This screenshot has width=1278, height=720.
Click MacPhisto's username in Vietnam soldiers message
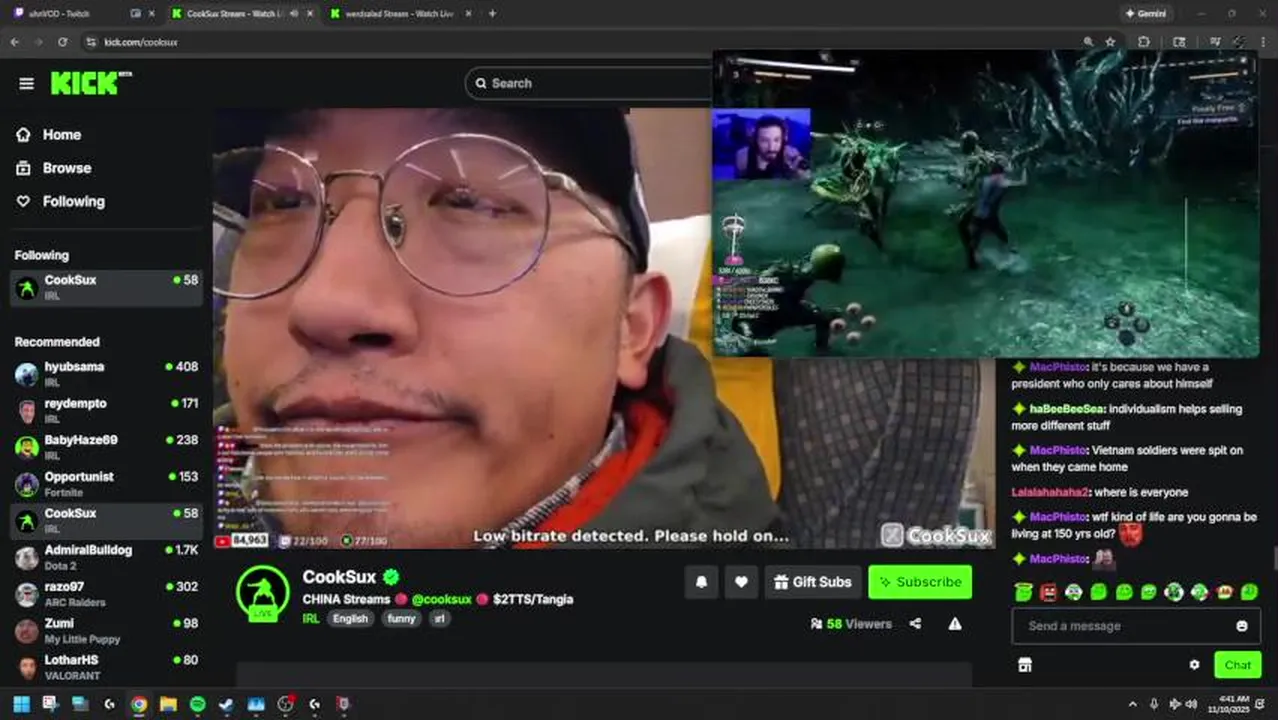tap(1058, 451)
